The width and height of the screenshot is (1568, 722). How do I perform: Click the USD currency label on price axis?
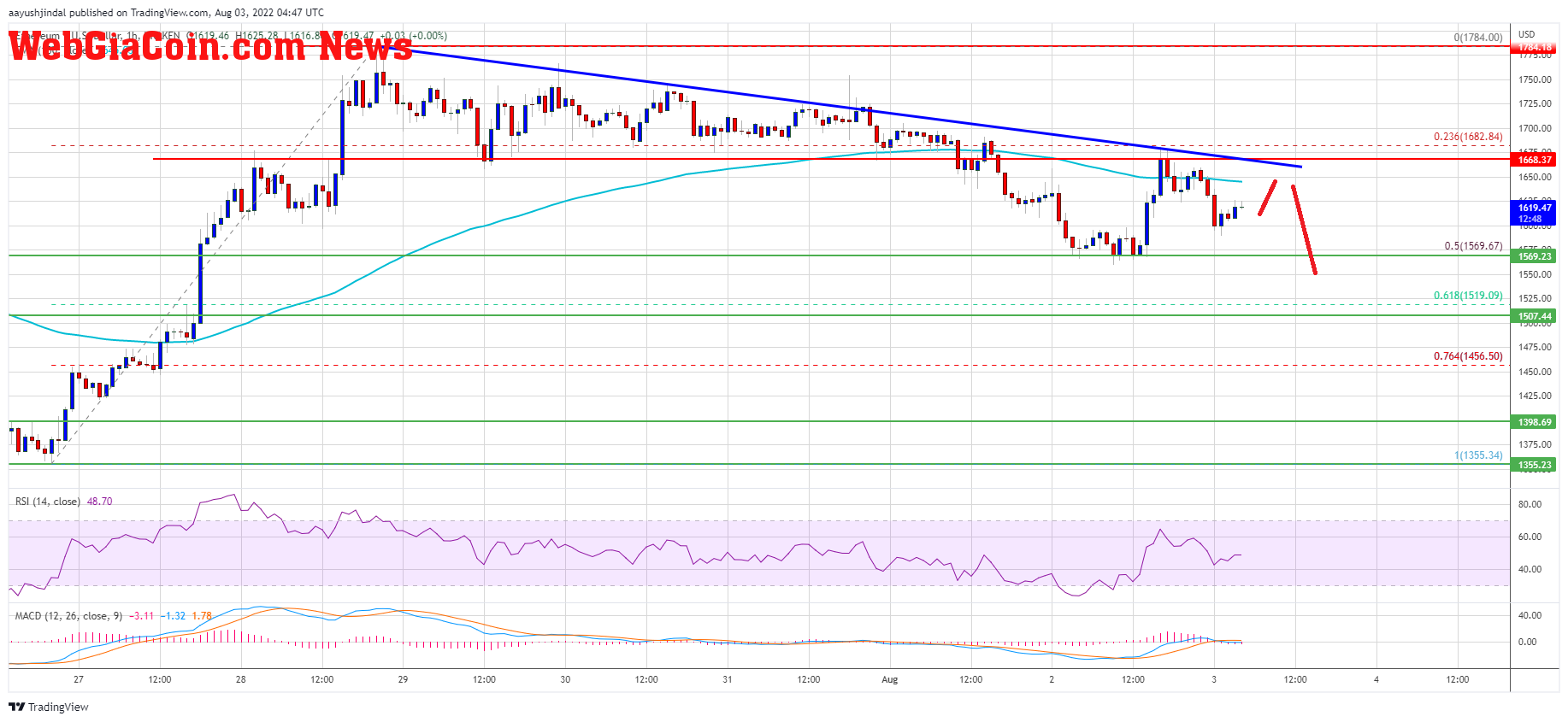1526,35
